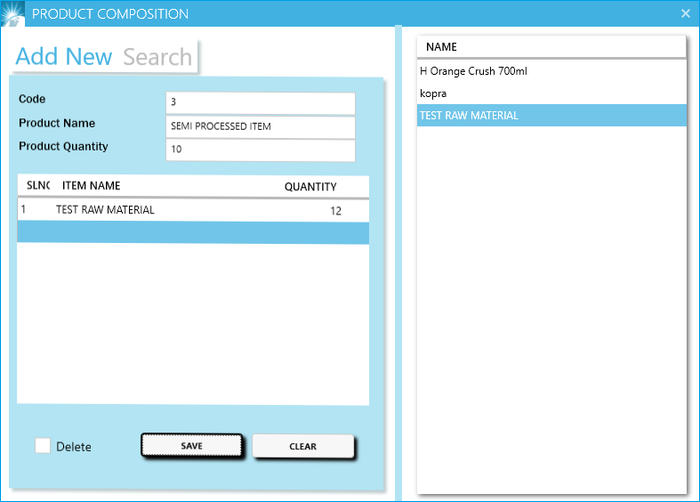Viewport: 700px width, 502px height.
Task: Close the Product Composition window
Action: click(x=685, y=14)
